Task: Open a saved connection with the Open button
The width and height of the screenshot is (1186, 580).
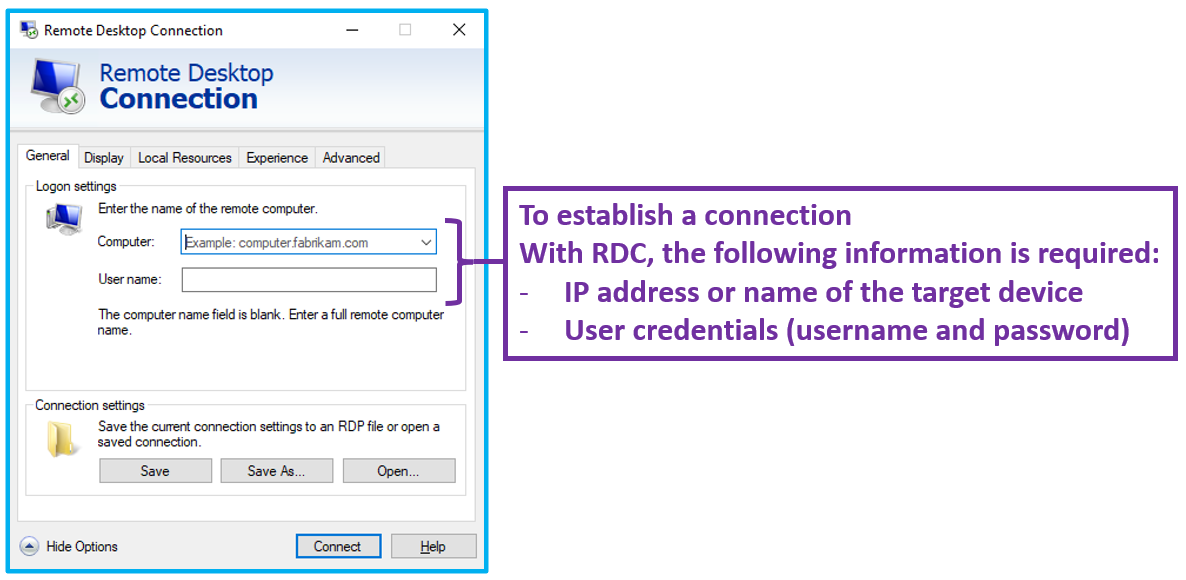Action: (x=399, y=470)
